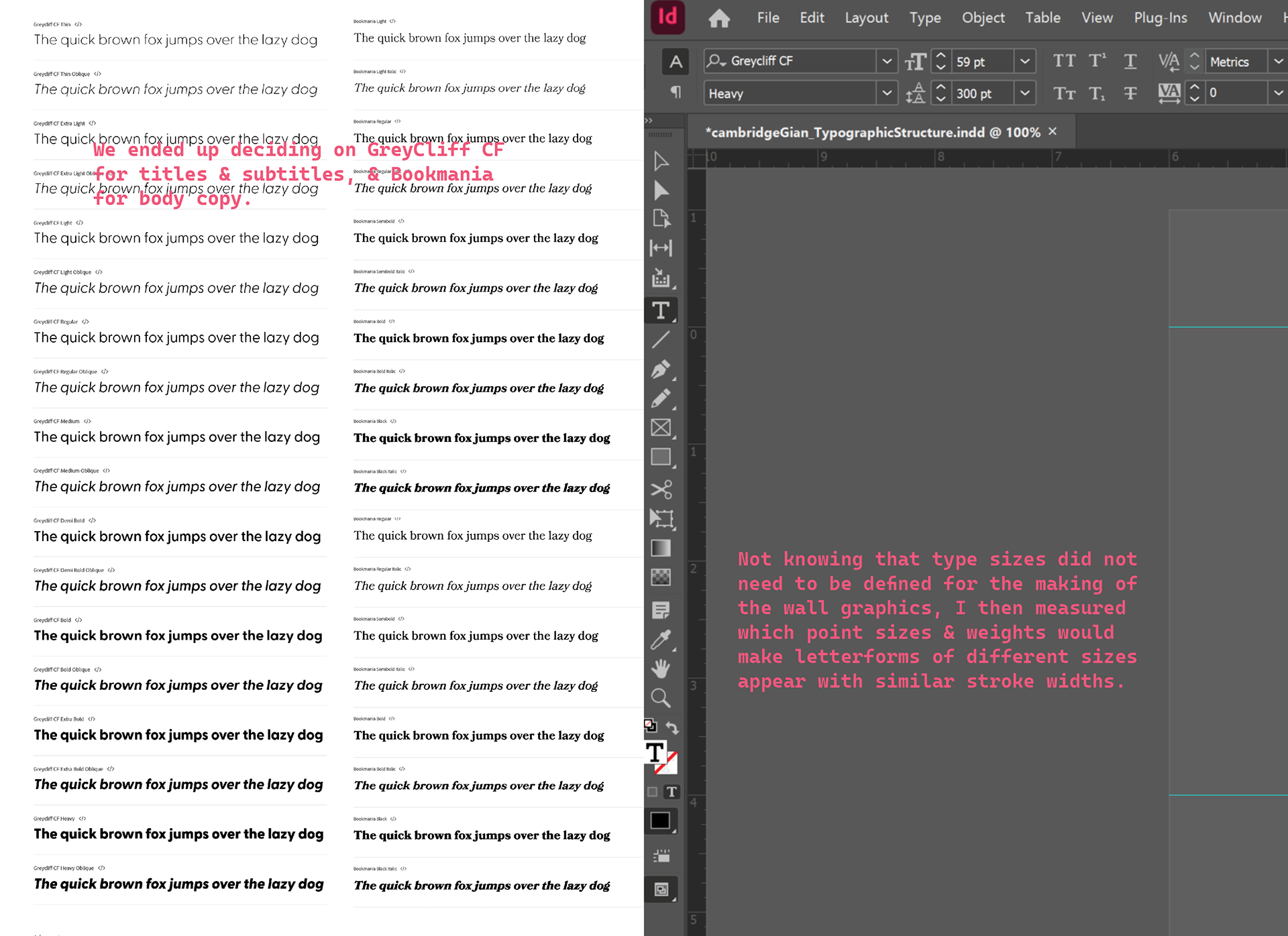Select the Scissors tool
This screenshot has width=1288, height=936.
661,489
